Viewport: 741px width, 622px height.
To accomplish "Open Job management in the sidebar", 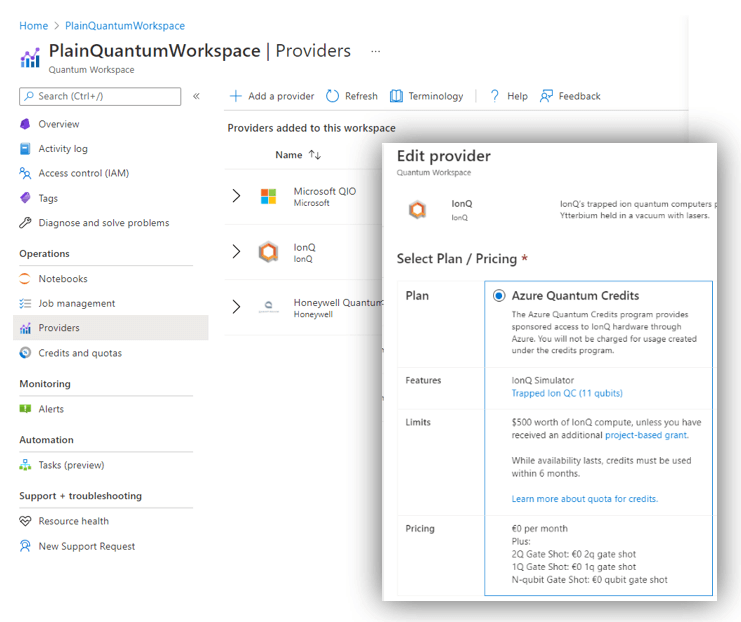I will 77,303.
